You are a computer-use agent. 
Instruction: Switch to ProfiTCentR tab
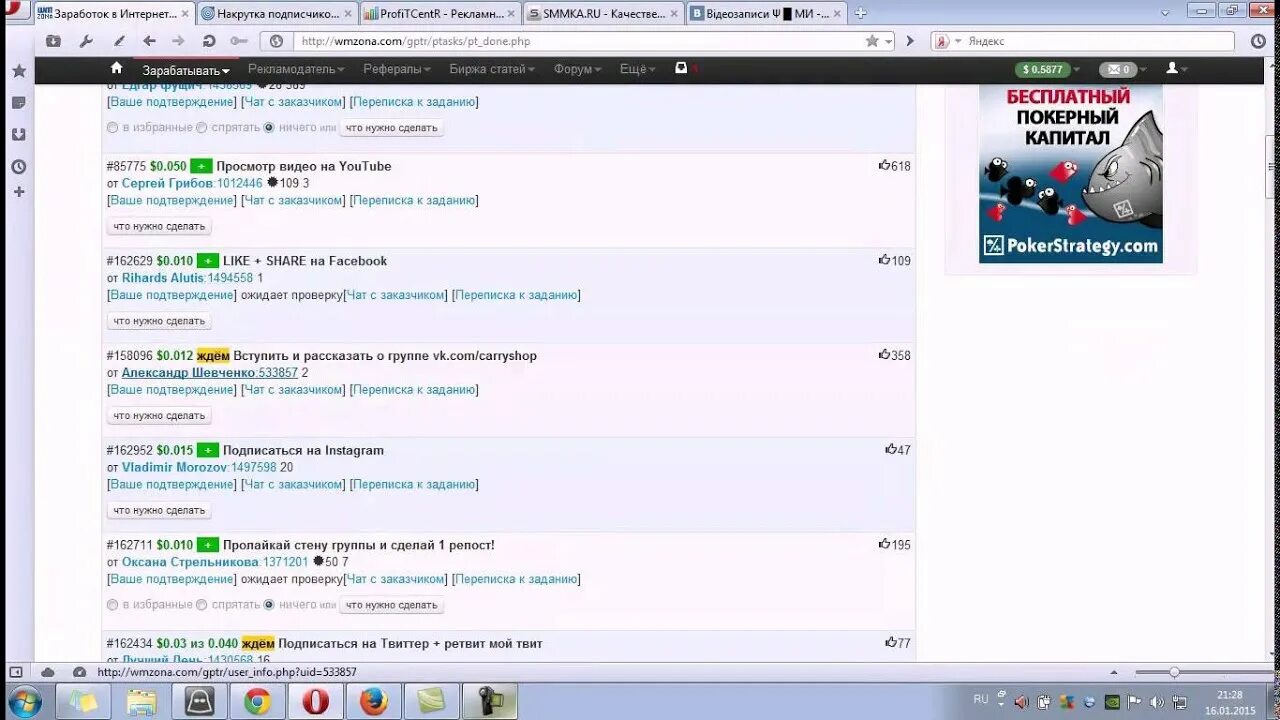tap(439, 14)
